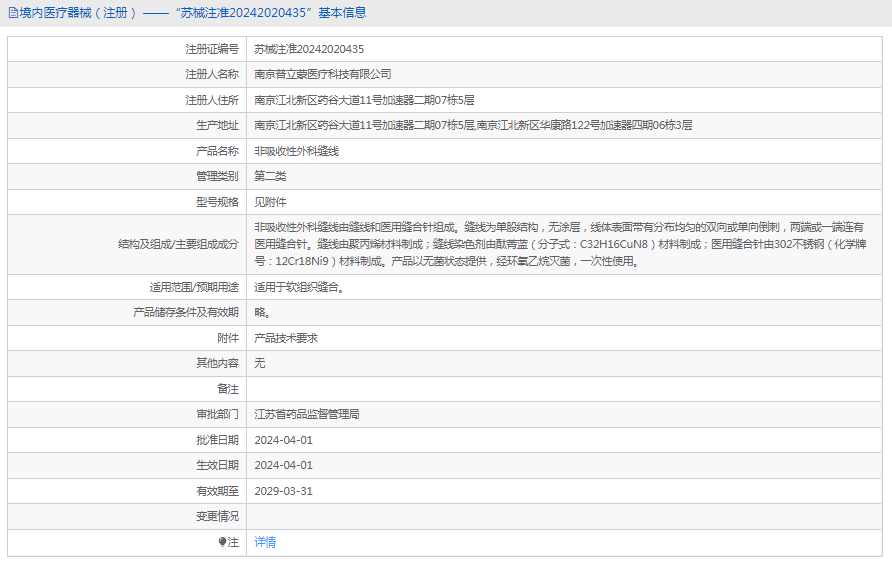Open the 详情 link
This screenshot has width=892, height=563.
pyautogui.click(x=265, y=542)
